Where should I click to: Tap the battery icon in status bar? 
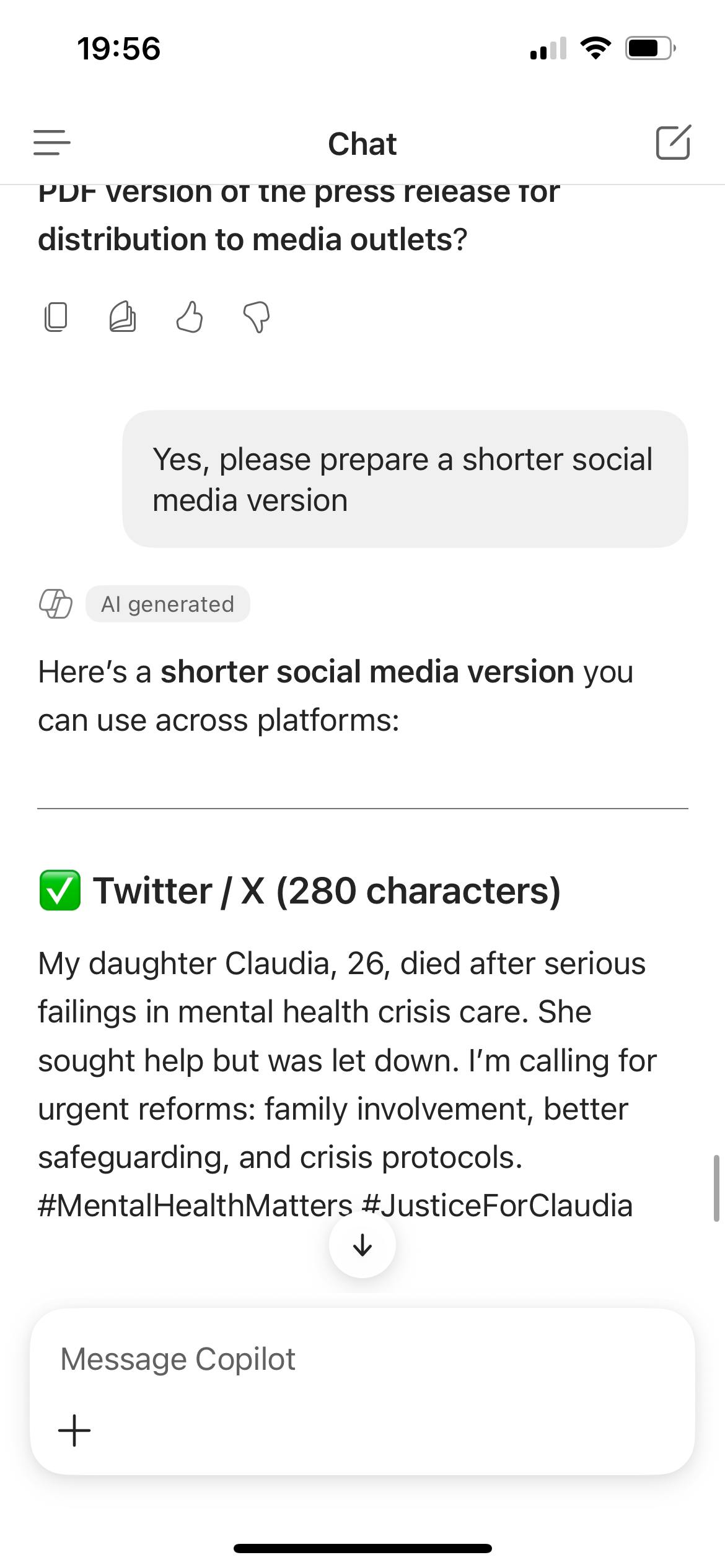click(x=649, y=48)
